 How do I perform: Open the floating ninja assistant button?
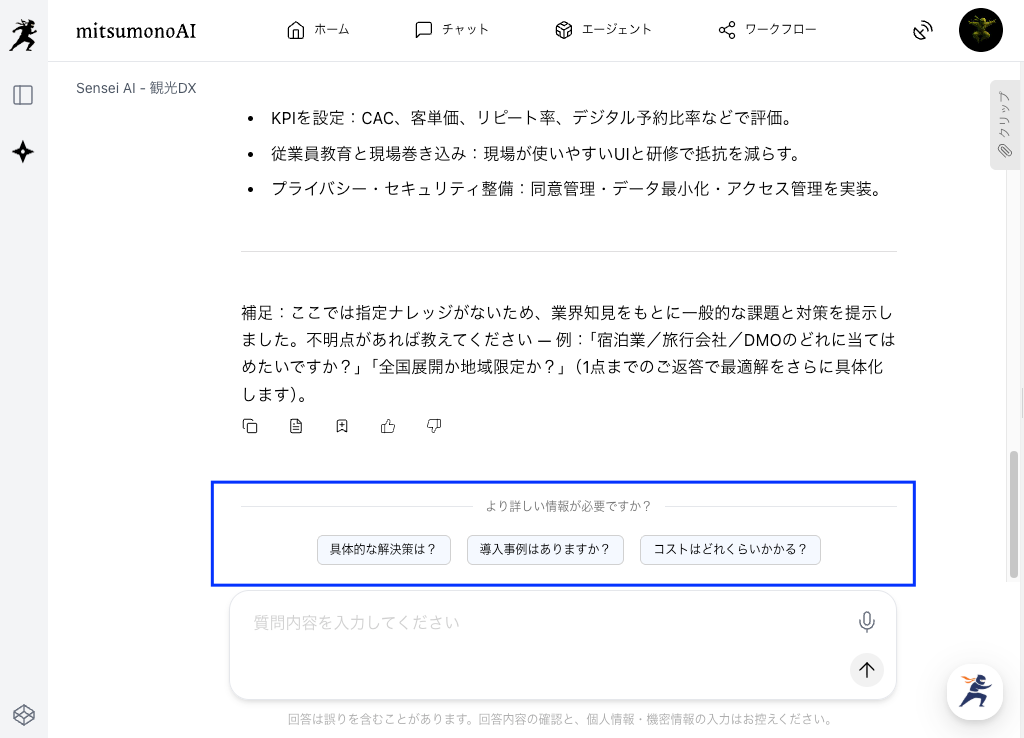974,692
